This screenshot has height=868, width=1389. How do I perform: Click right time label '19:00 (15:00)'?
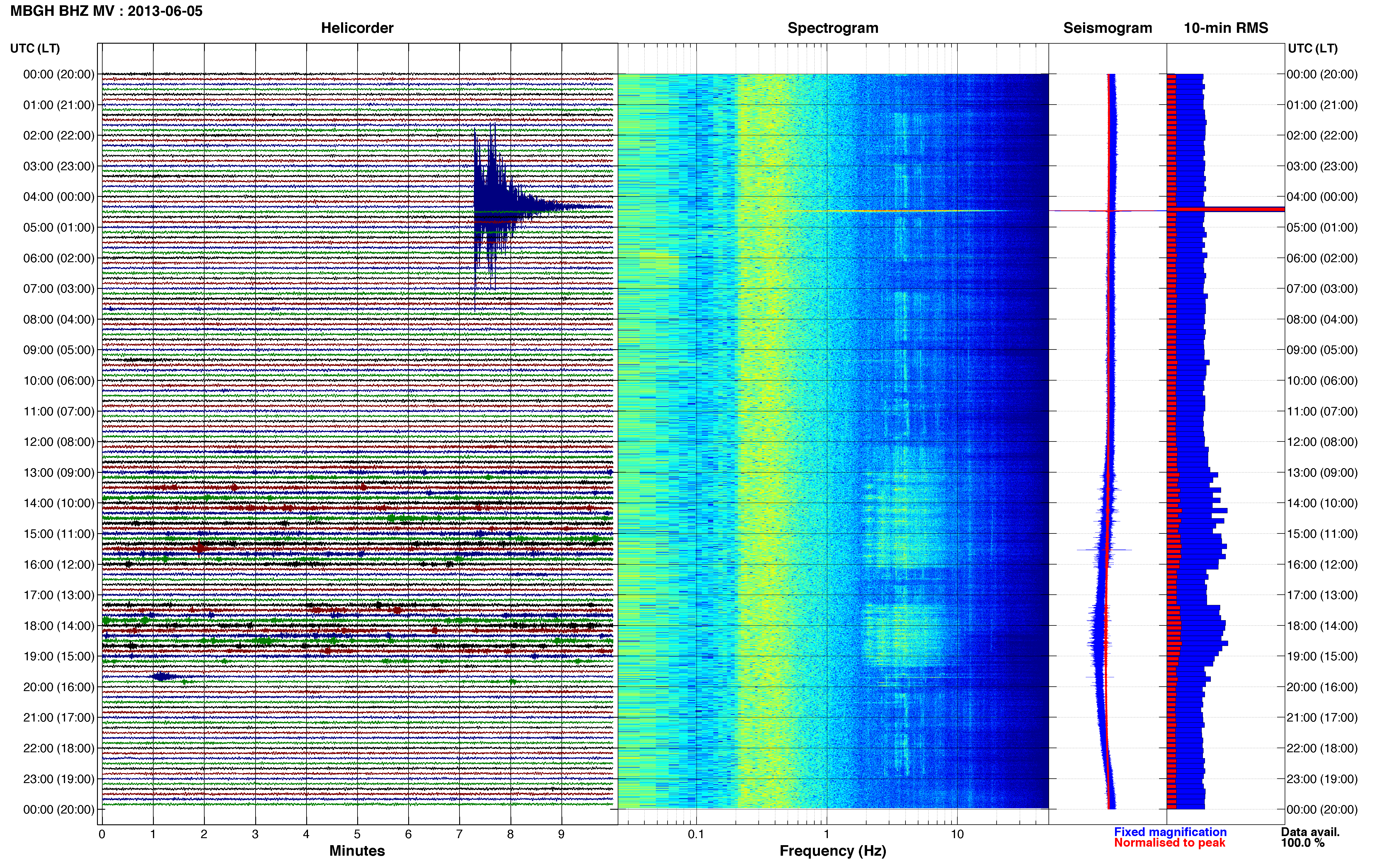[x=1322, y=657]
